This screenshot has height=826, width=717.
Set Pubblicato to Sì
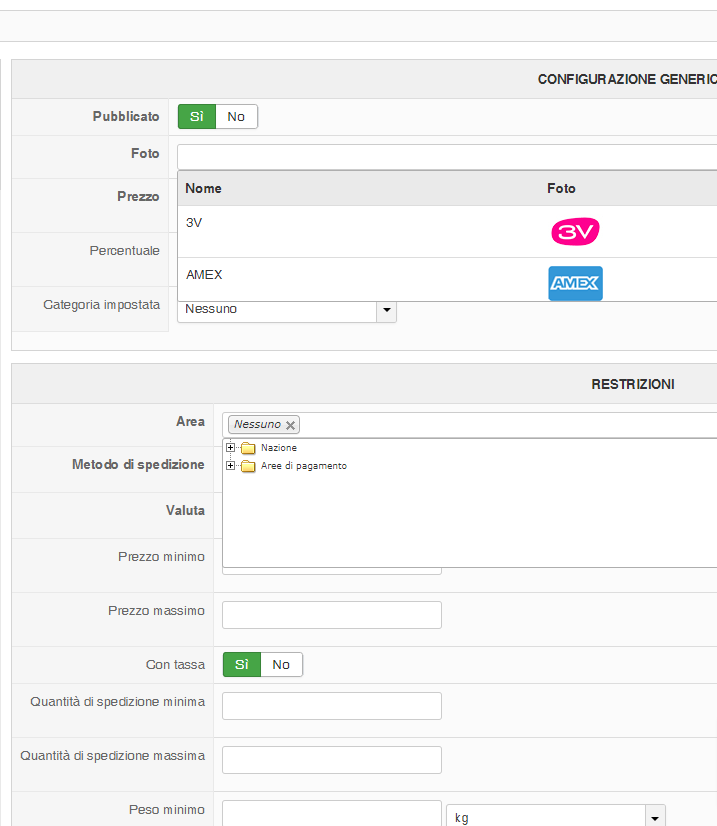(x=197, y=117)
